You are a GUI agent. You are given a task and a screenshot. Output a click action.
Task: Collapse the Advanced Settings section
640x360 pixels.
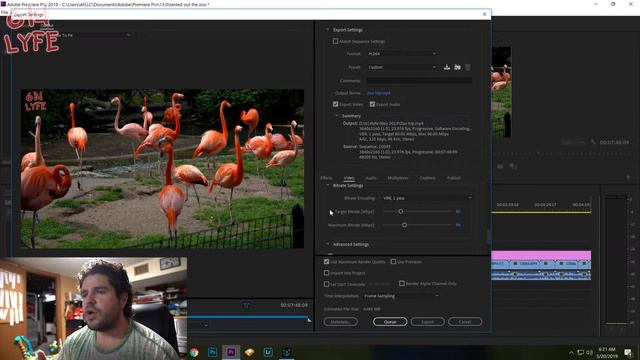click(x=327, y=244)
